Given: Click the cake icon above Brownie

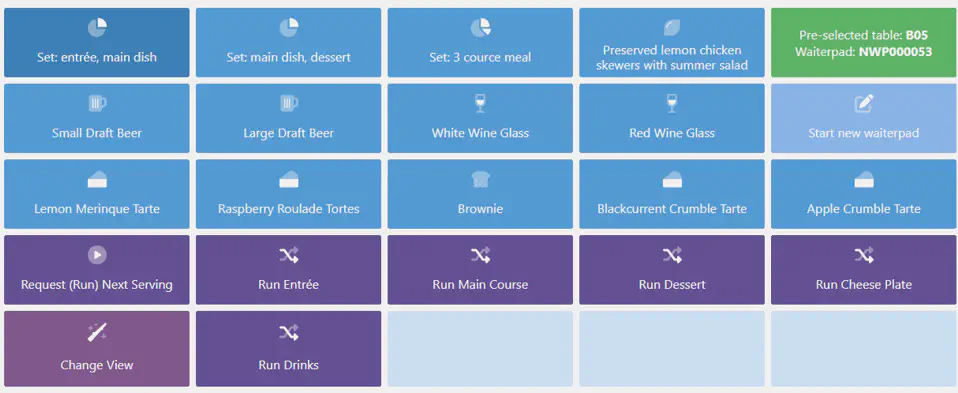Looking at the screenshot, I should [x=480, y=179].
